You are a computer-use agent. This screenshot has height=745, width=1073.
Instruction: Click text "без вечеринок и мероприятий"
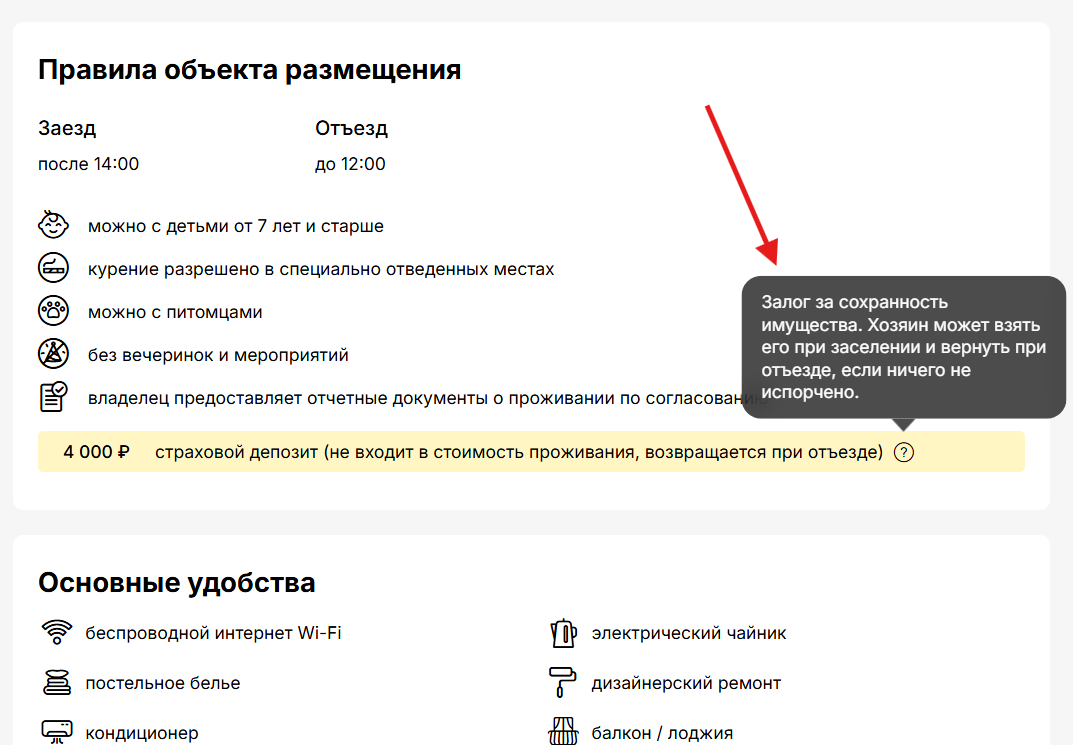(218, 355)
